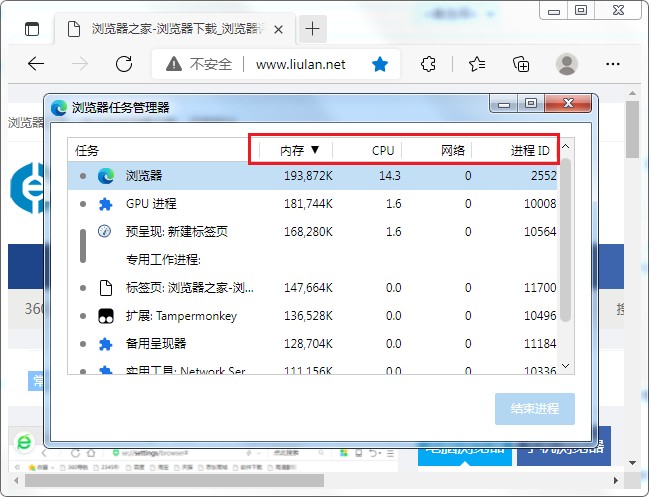Screen dimensions: 649x497
Task: Click the page vertical scrollbar thumb
Action: tap(632, 129)
